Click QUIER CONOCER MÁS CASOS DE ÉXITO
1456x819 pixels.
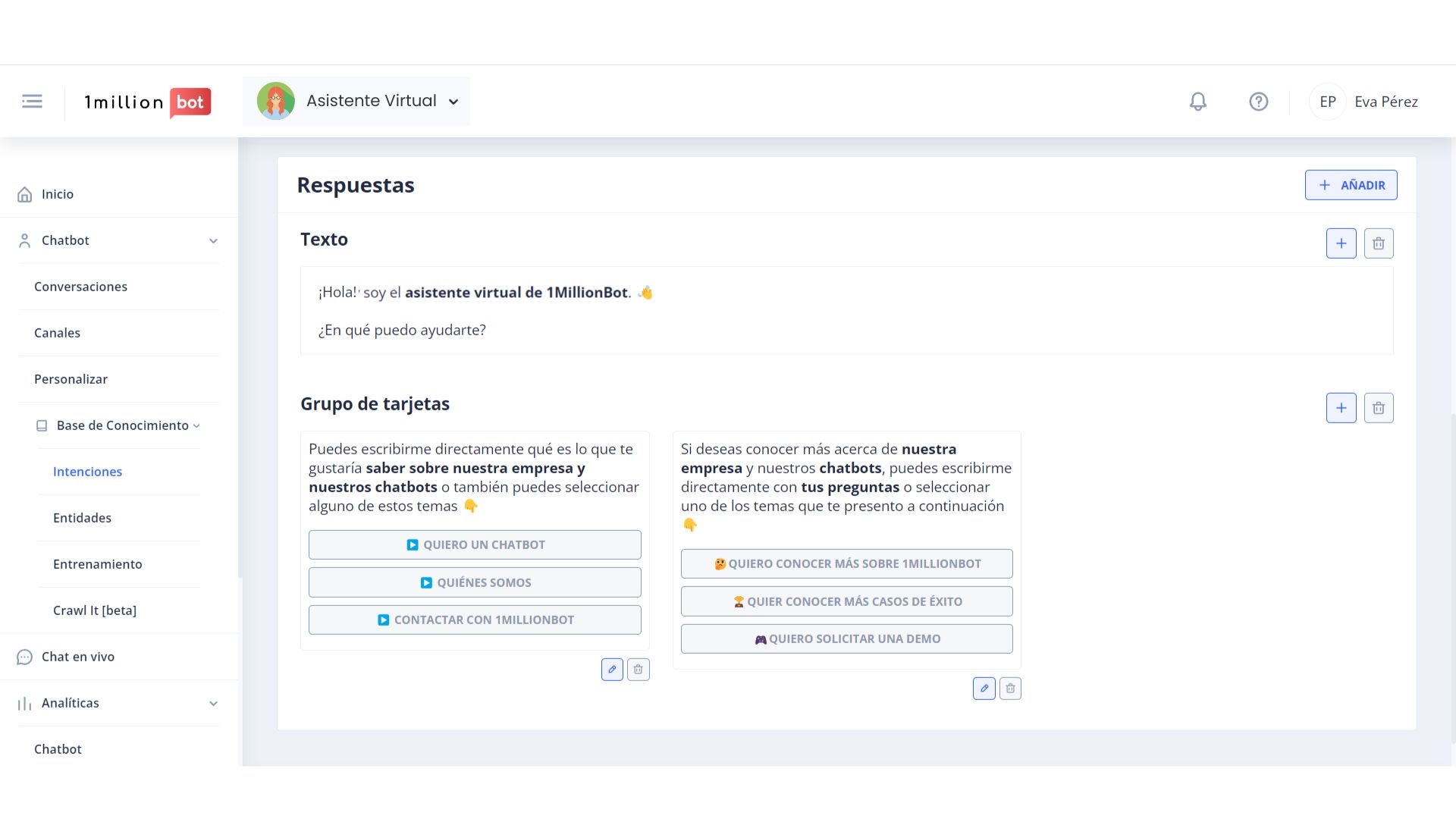pyautogui.click(x=846, y=601)
